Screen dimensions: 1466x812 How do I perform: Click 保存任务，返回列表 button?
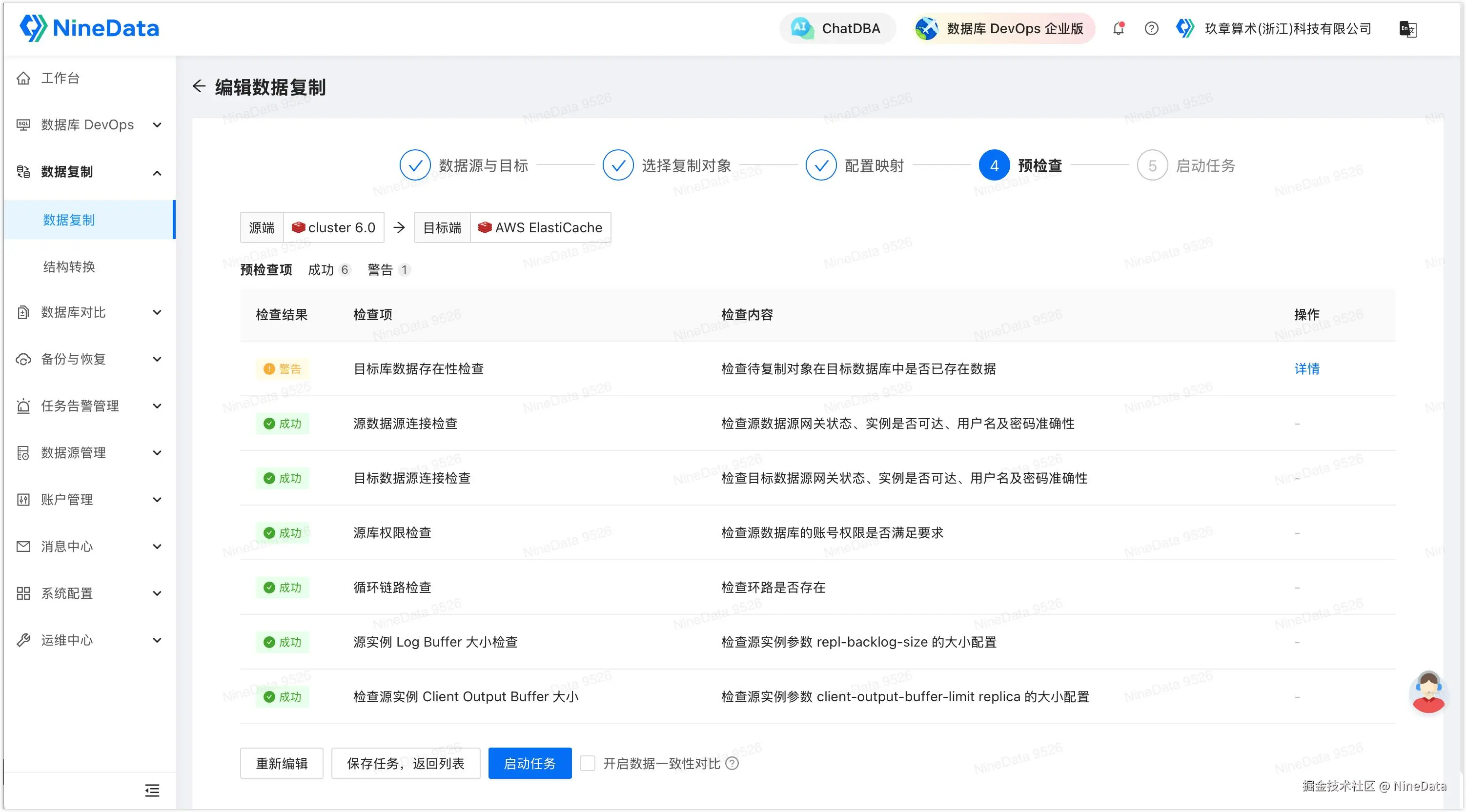point(405,763)
